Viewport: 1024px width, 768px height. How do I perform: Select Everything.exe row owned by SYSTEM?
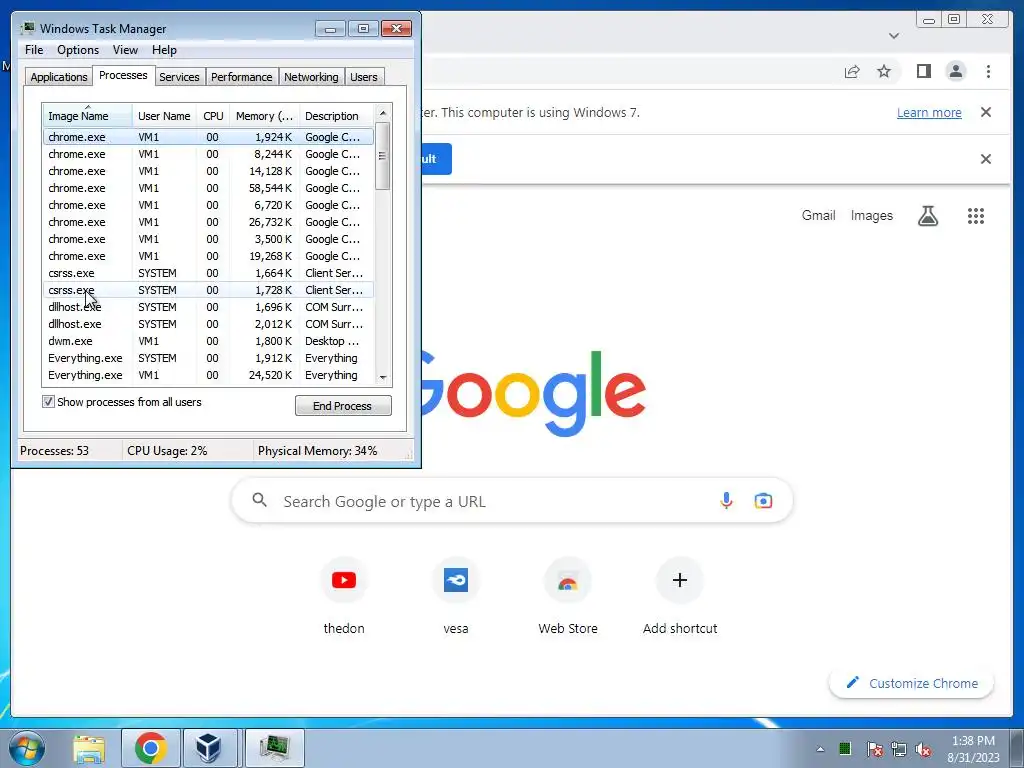click(208, 358)
